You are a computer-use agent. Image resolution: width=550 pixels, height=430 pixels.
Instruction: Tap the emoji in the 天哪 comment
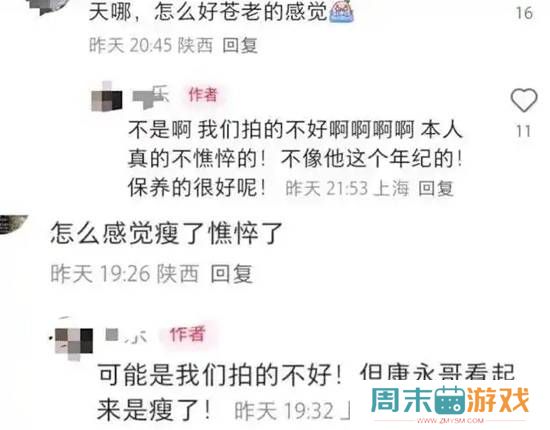point(341,11)
